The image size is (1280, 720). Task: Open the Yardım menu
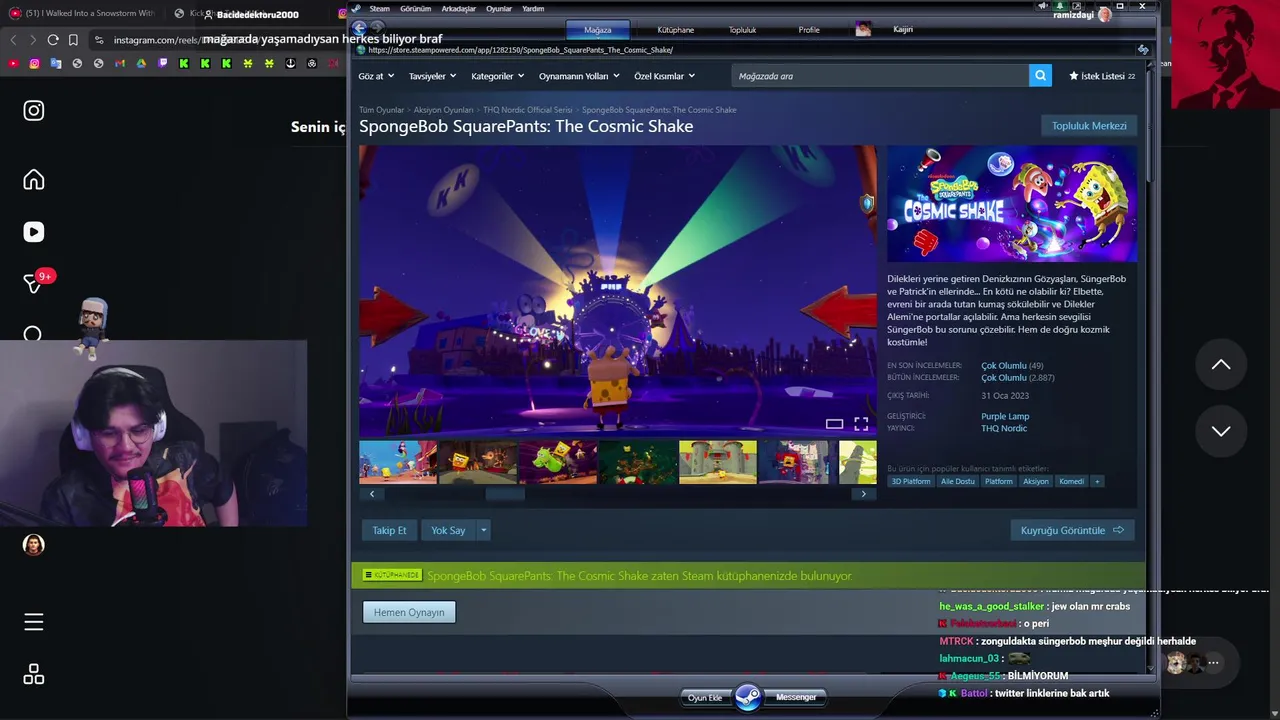pos(533,9)
